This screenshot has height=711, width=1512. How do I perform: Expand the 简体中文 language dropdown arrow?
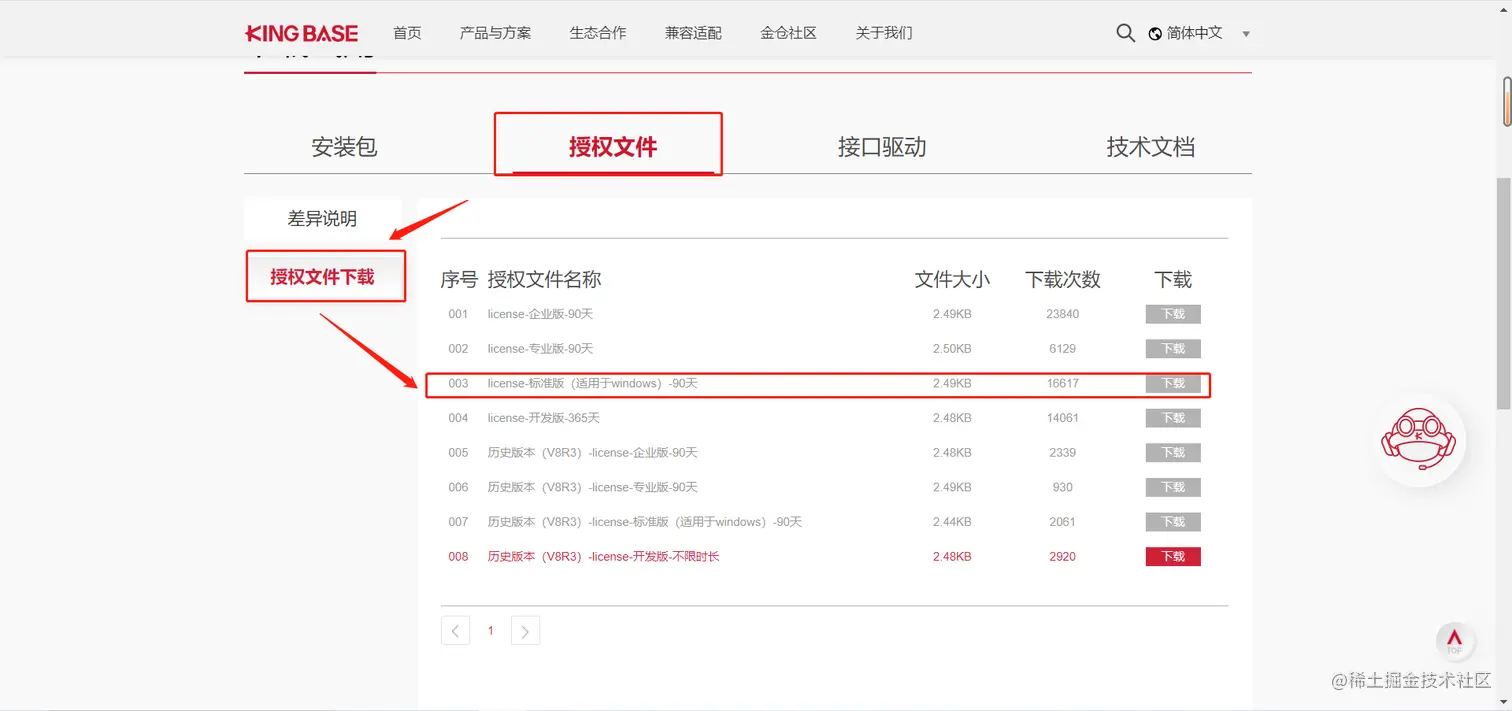point(1246,34)
